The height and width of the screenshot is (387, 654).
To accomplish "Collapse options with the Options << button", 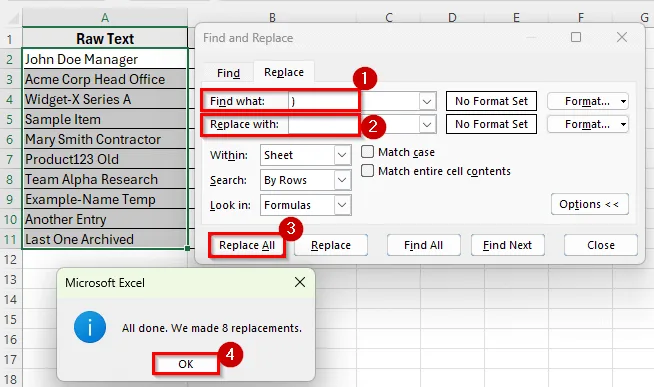I will point(589,204).
